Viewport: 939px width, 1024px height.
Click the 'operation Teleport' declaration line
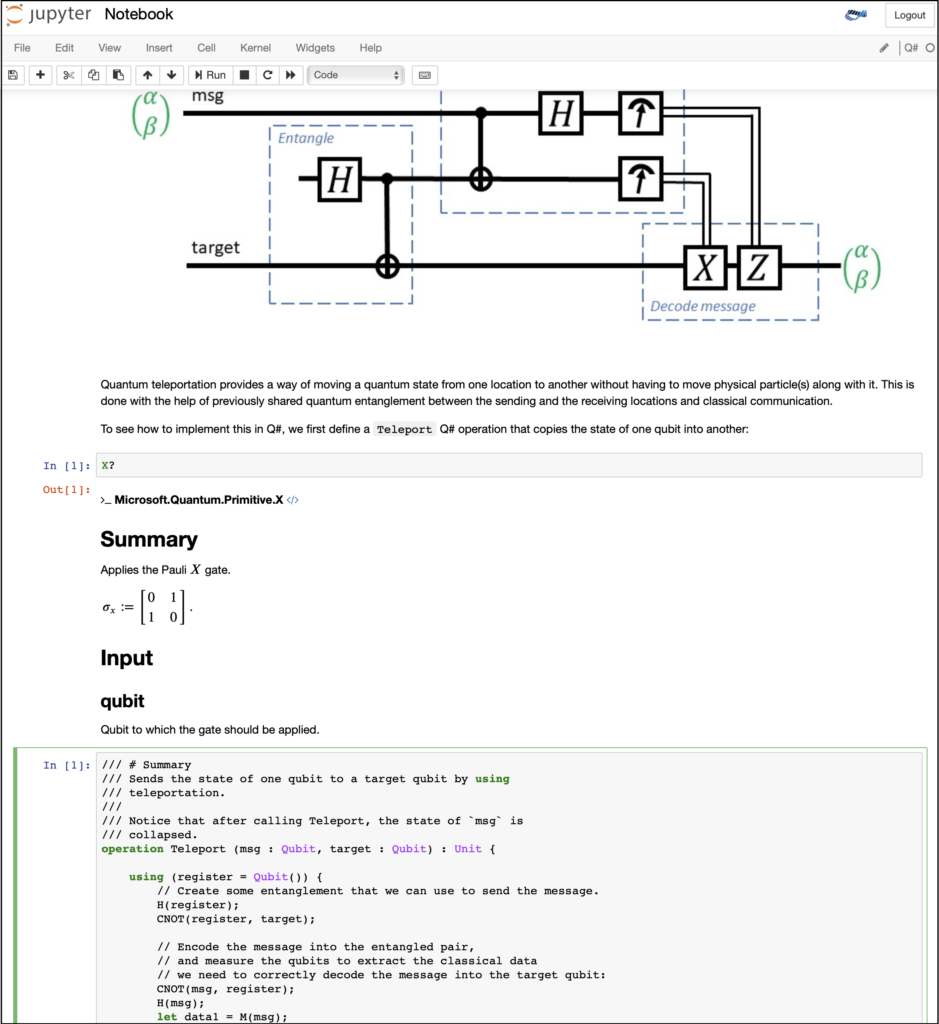[x=298, y=849]
